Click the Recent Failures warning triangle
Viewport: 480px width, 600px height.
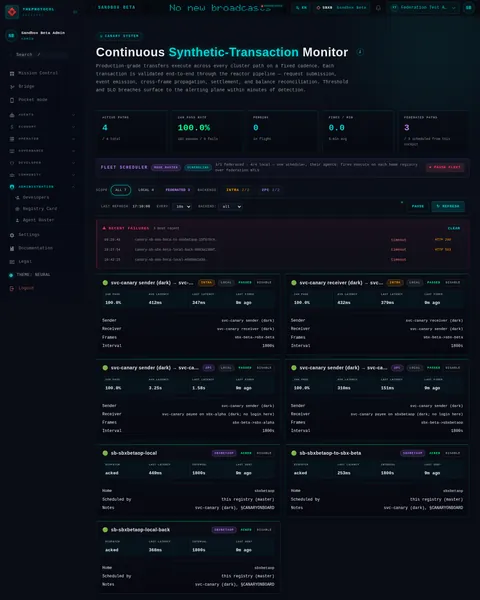pyautogui.click(x=104, y=228)
